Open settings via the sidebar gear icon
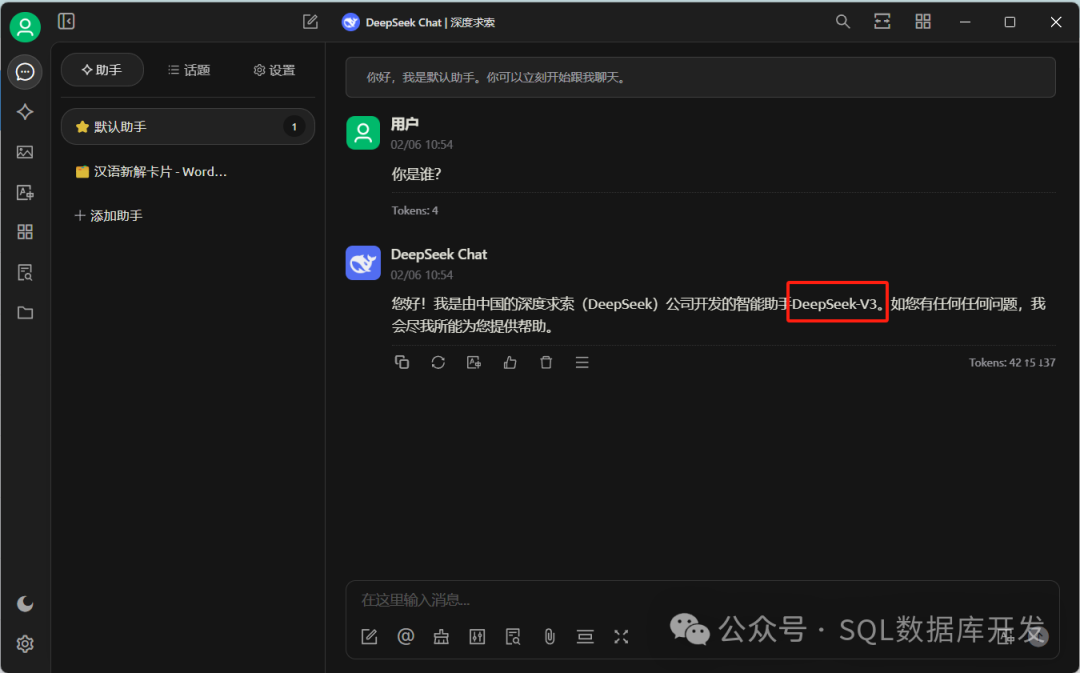 click(x=25, y=644)
